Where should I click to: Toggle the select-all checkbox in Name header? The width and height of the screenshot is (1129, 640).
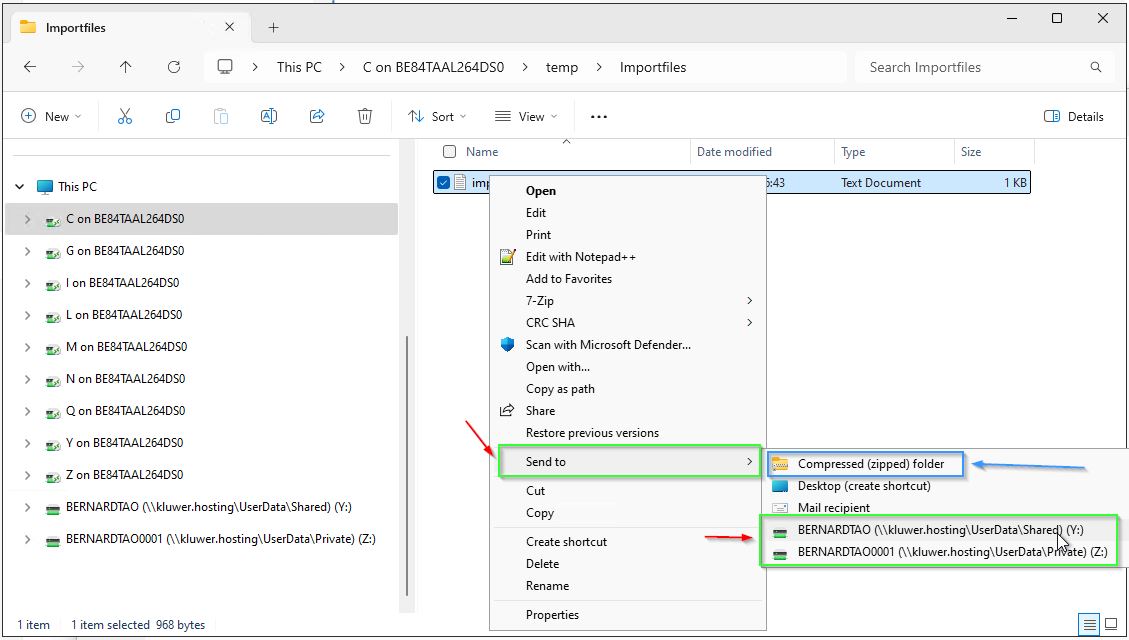(x=449, y=152)
